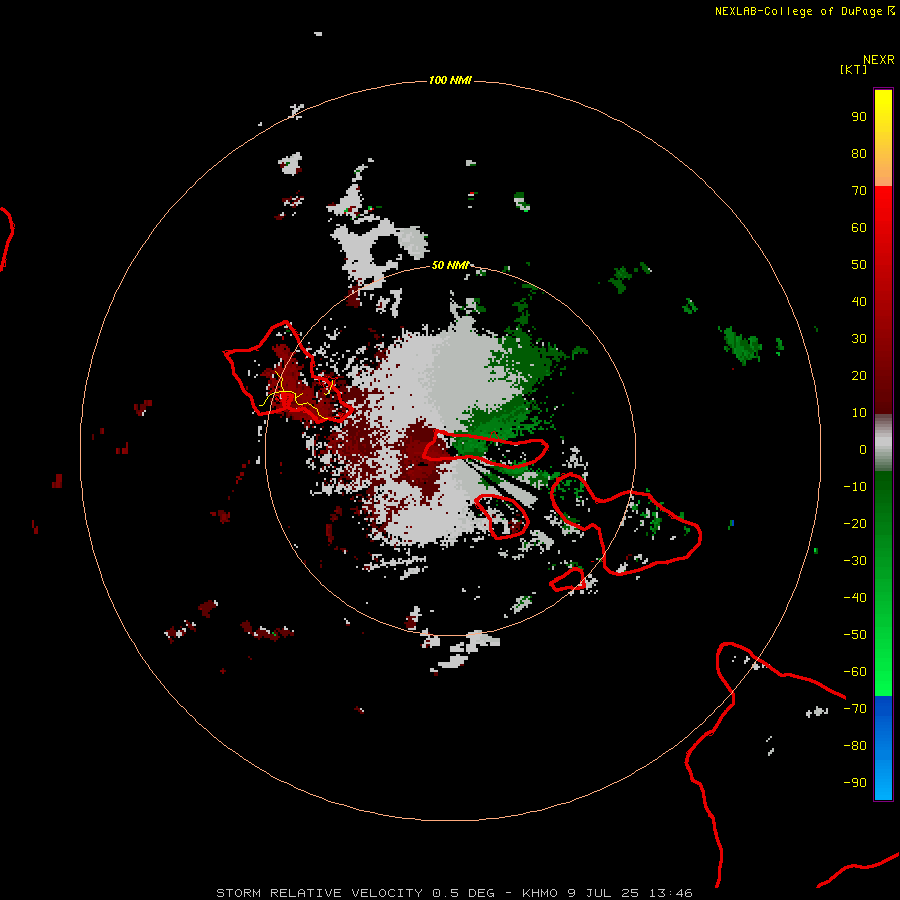900x900 pixels.
Task: Click the -70 value on the velocity scale
Action: 855,709
